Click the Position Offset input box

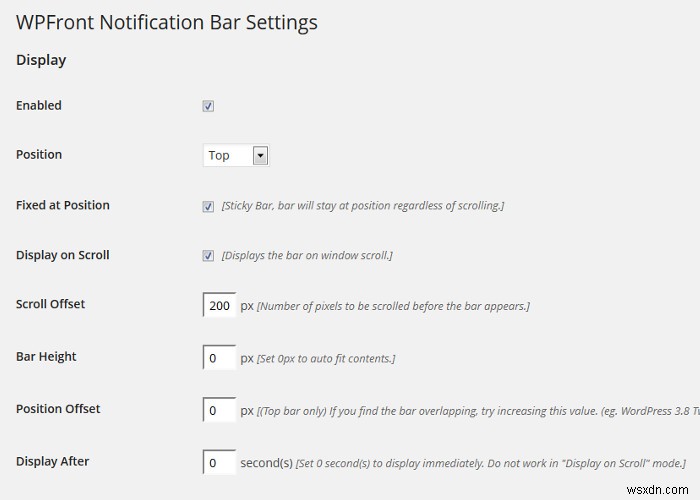coord(219,410)
